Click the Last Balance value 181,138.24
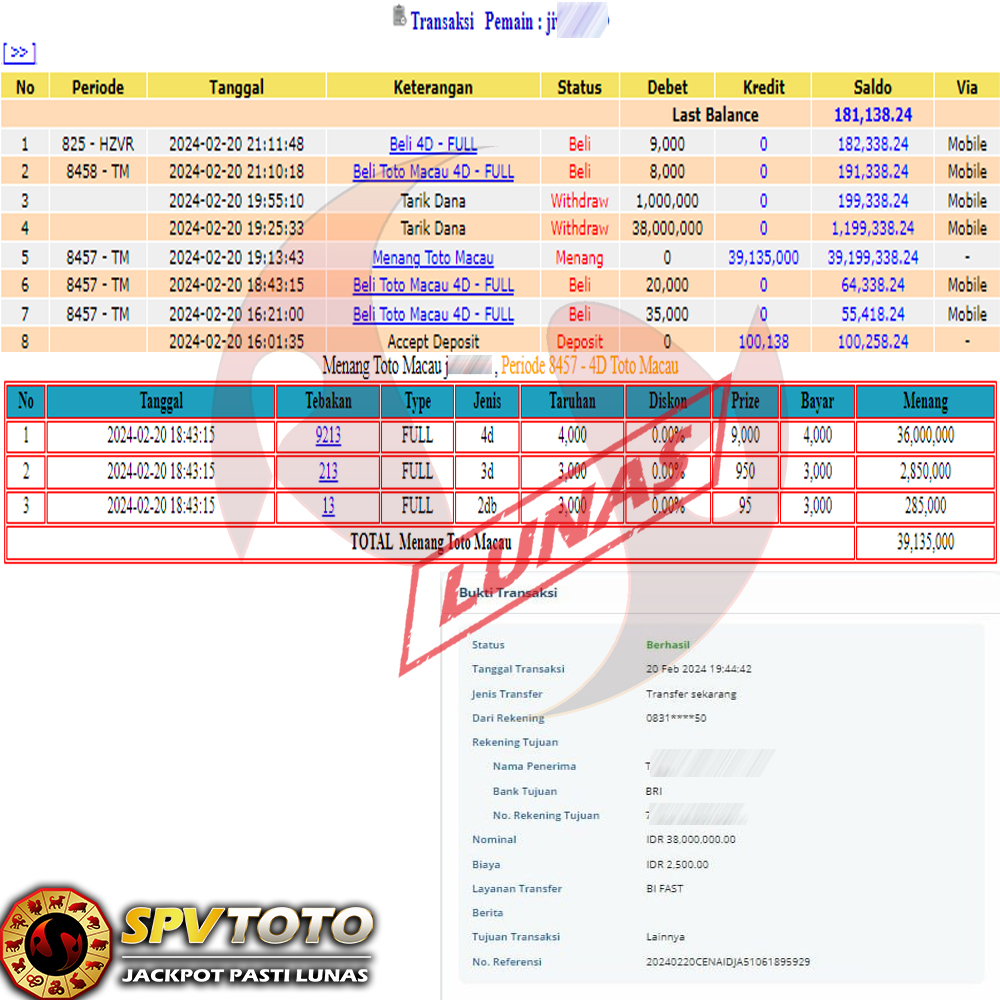Viewport: 1000px width, 1000px height. click(x=872, y=115)
